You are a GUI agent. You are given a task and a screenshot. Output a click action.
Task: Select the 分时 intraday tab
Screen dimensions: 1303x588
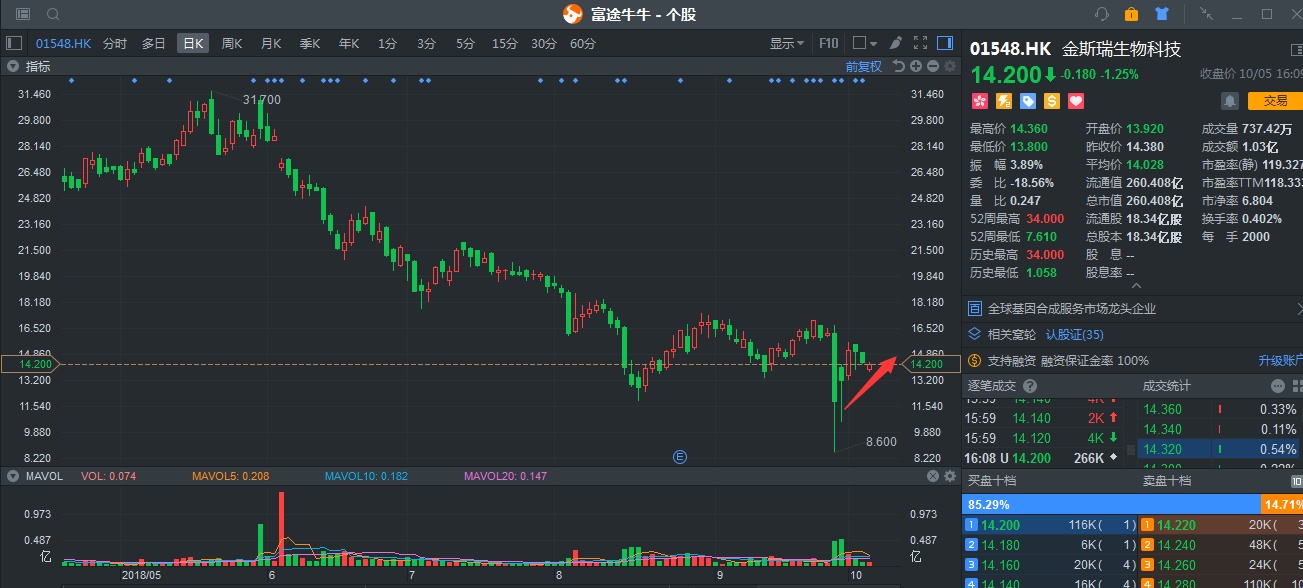click(115, 43)
